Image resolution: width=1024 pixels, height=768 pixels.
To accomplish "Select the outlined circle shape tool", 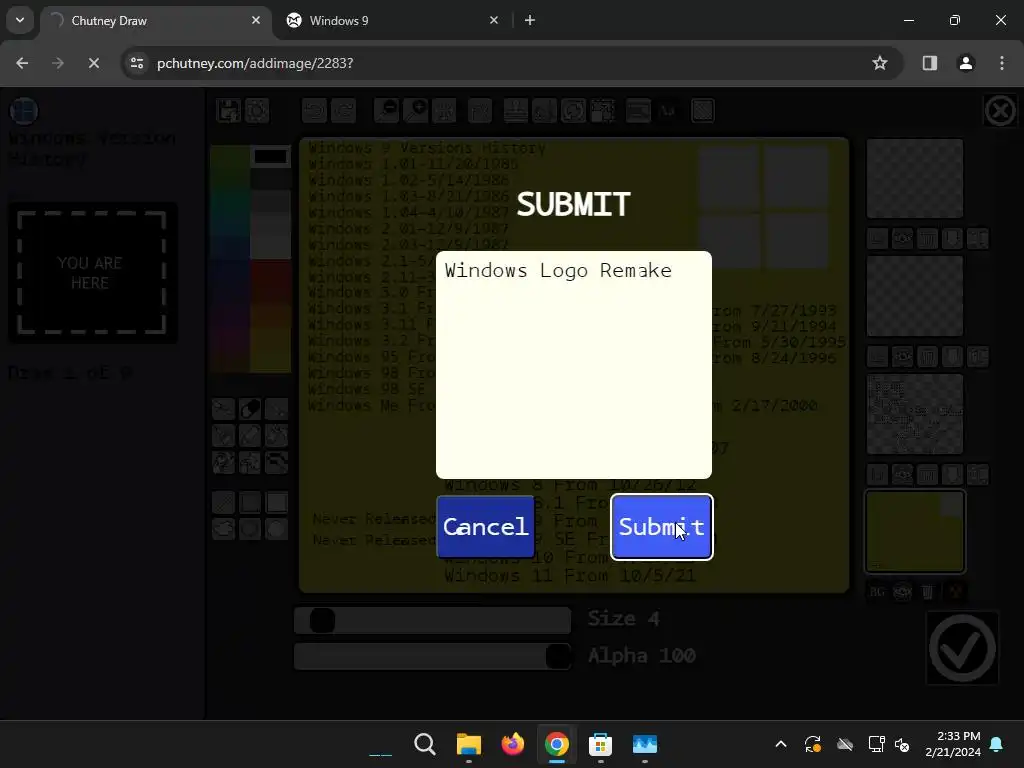I will tap(249, 529).
